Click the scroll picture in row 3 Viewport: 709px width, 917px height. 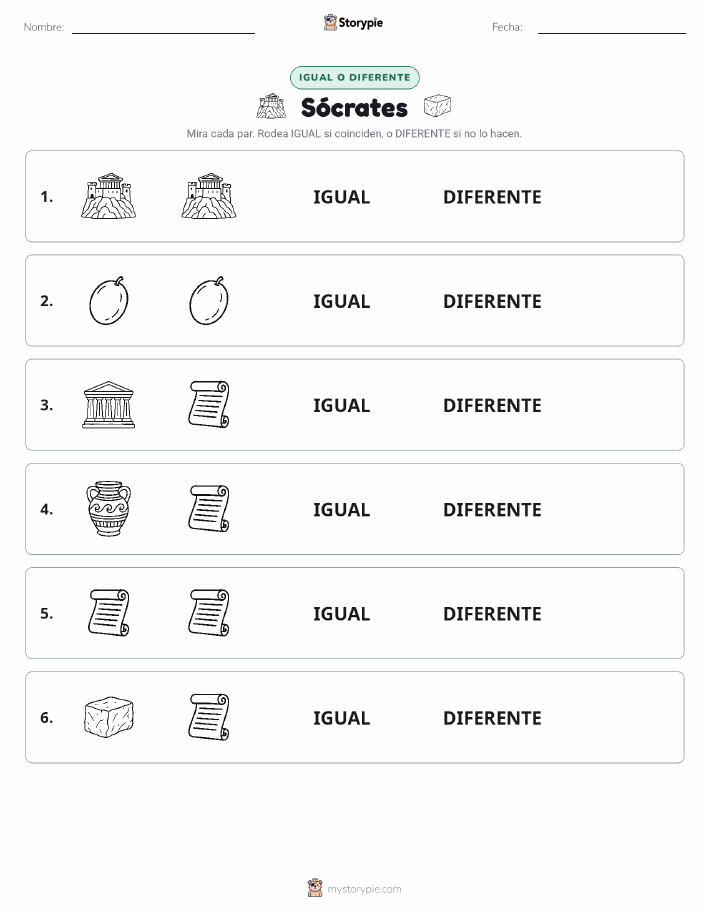209,404
